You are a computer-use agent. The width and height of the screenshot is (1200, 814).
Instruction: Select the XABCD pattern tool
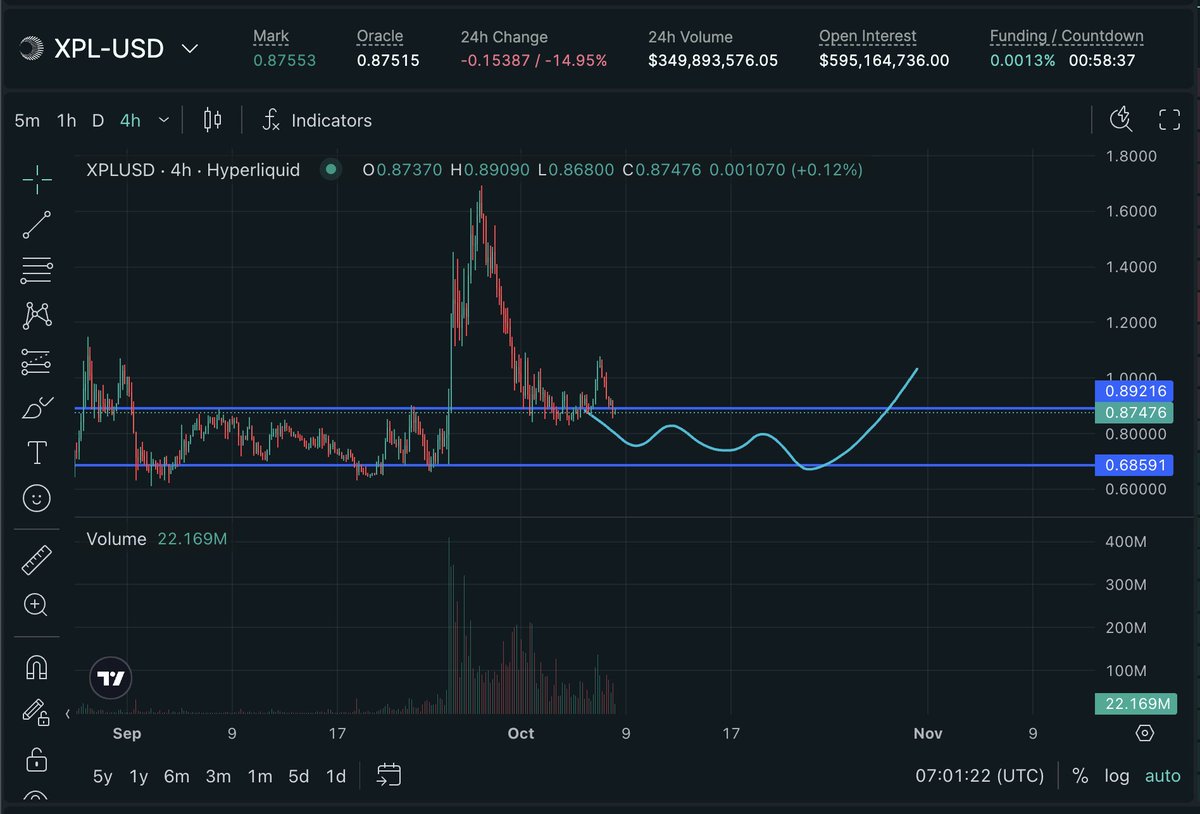[37, 316]
